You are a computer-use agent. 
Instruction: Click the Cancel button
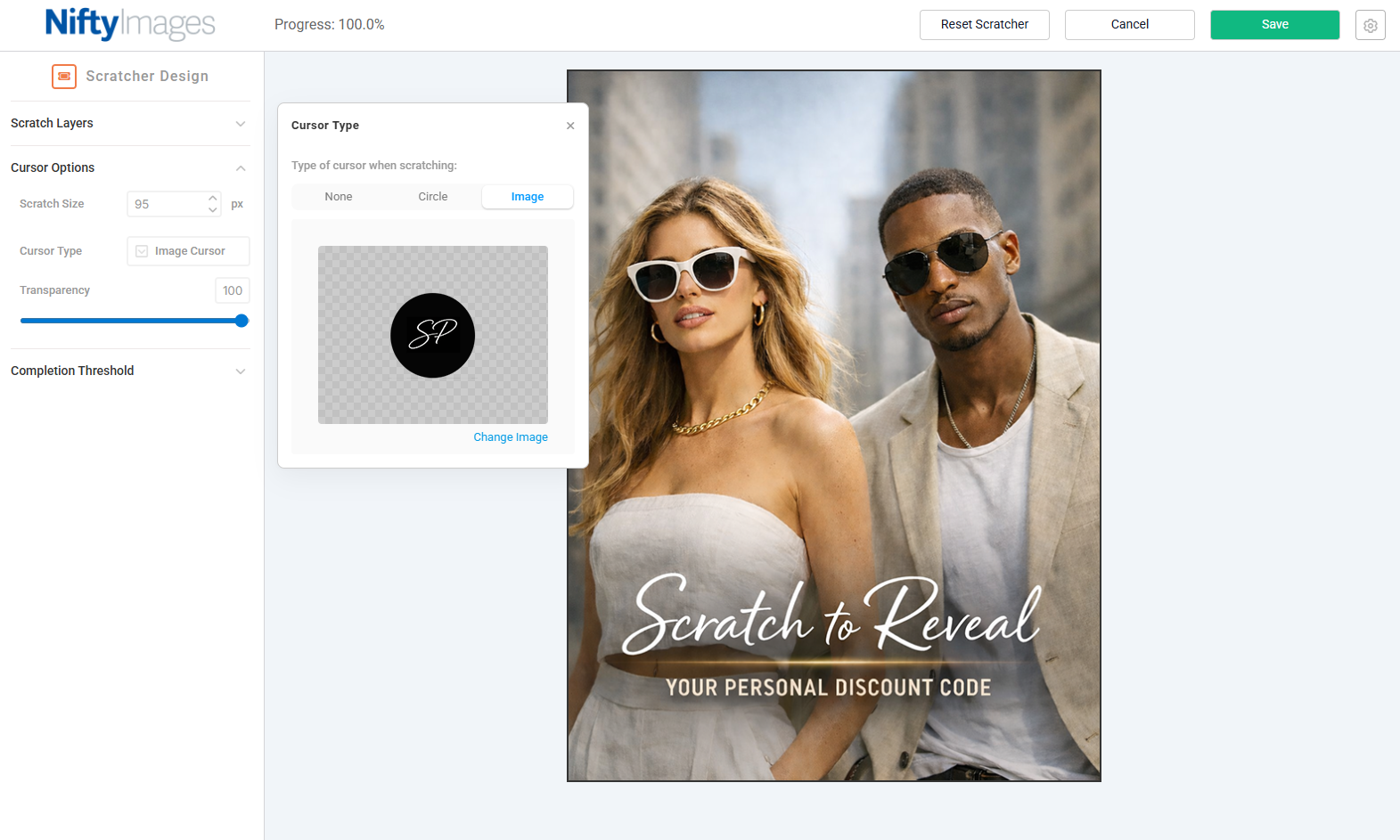(1129, 25)
